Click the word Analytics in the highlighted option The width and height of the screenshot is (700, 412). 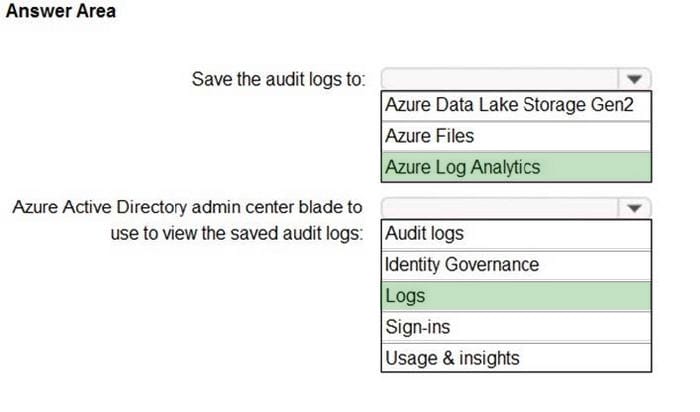tap(505, 167)
